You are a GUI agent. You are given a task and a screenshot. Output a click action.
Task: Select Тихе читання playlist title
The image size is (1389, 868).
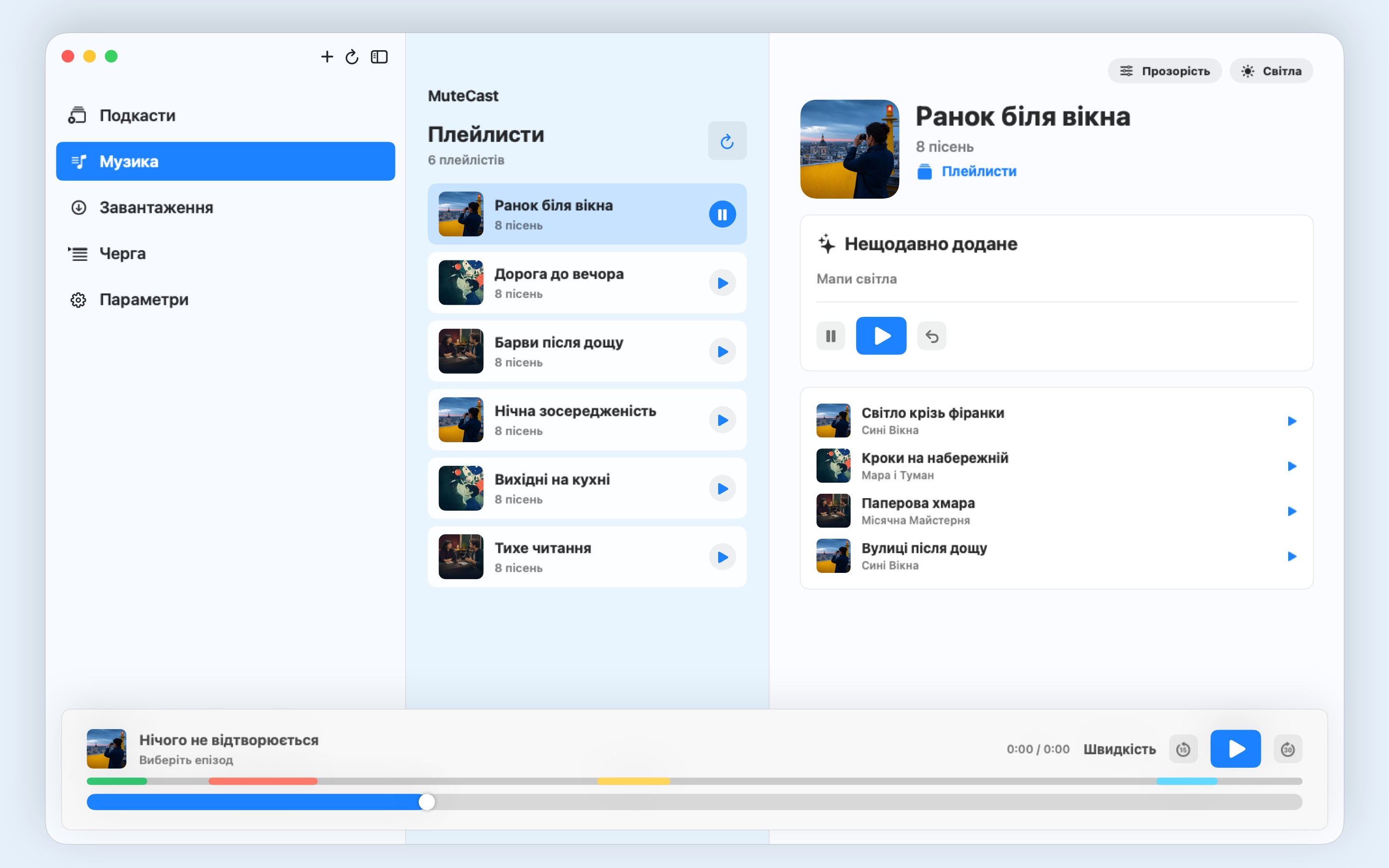pyautogui.click(x=543, y=548)
